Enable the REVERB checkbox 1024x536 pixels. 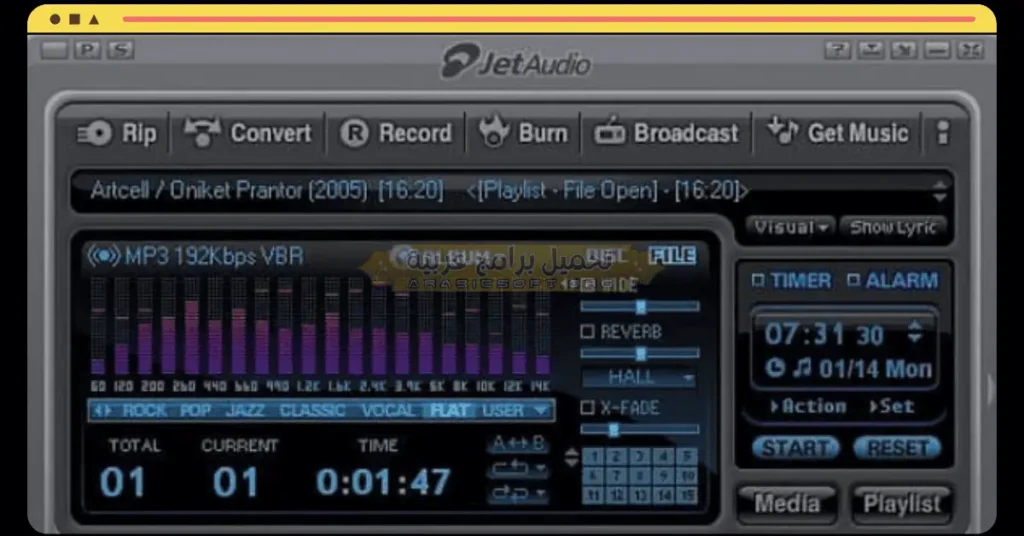click(x=587, y=332)
